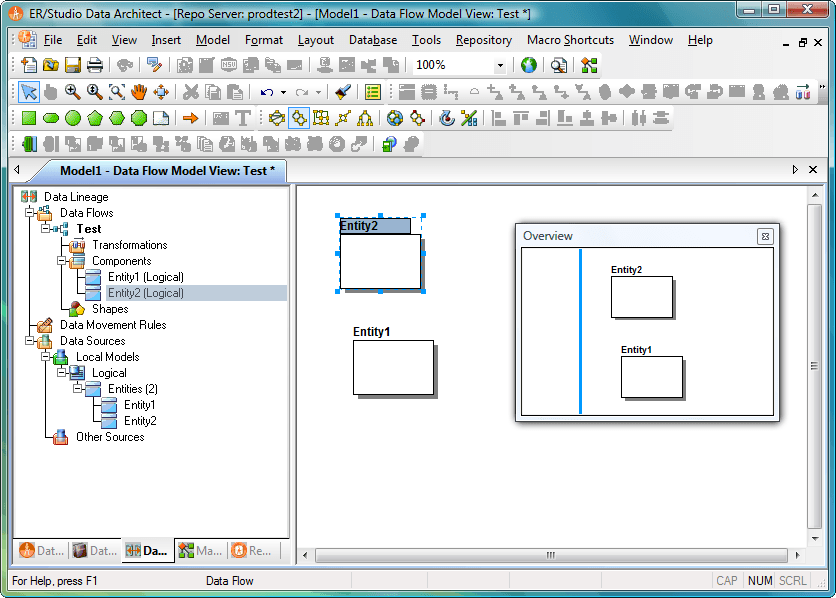The image size is (836, 598).
Task: Switch to the Macros bottom tab
Action: 200,551
